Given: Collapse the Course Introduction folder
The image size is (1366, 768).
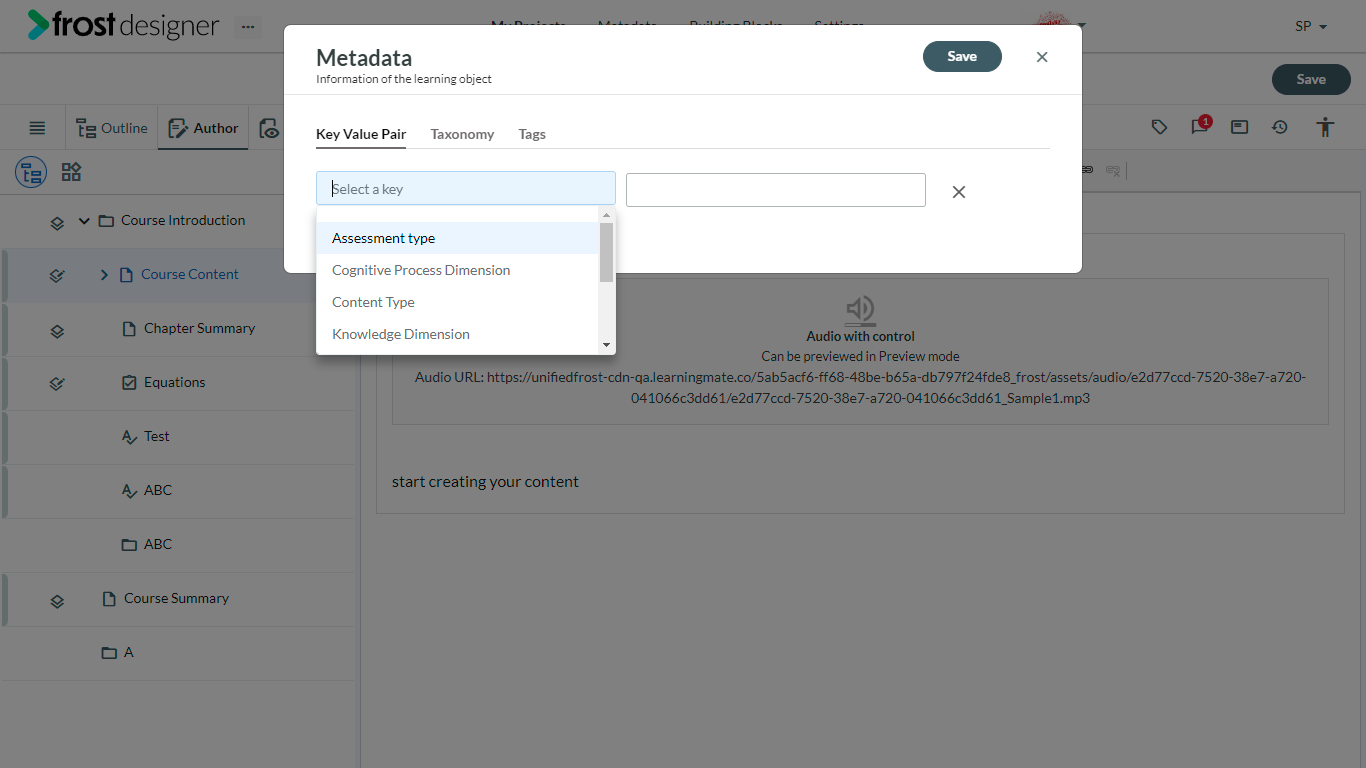Looking at the screenshot, I should pyautogui.click(x=84, y=220).
